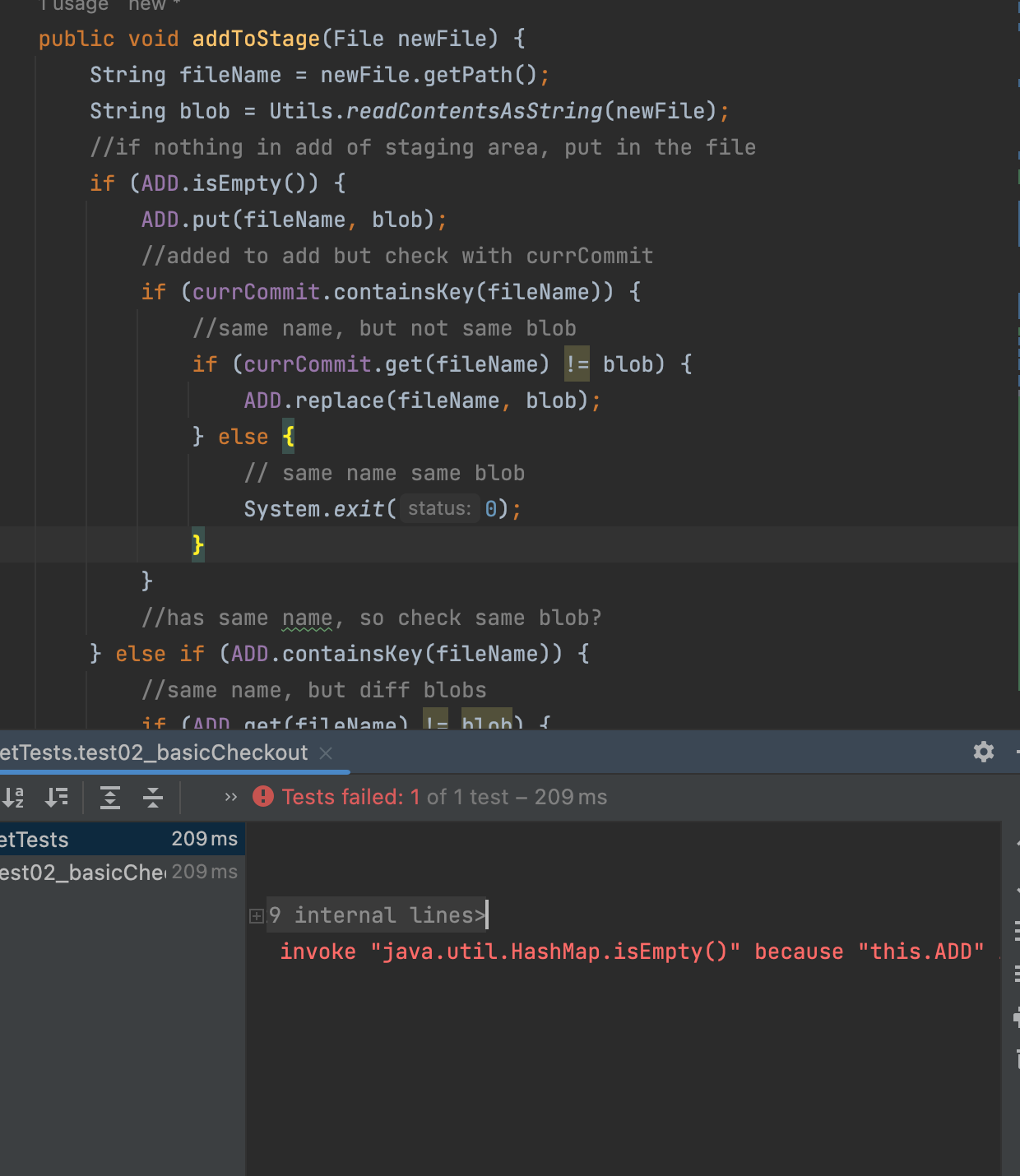Open run panel gear settings
The height and width of the screenshot is (1176, 1020).
click(x=983, y=752)
